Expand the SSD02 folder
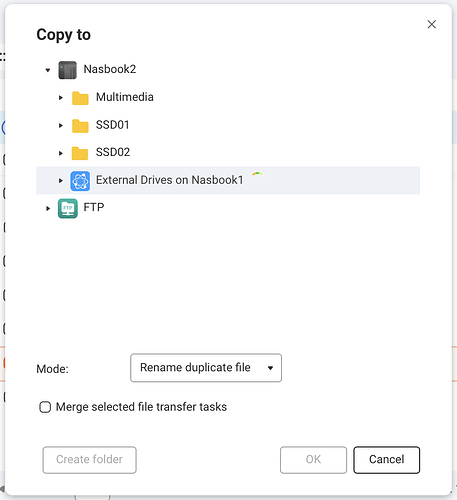 click(61, 153)
